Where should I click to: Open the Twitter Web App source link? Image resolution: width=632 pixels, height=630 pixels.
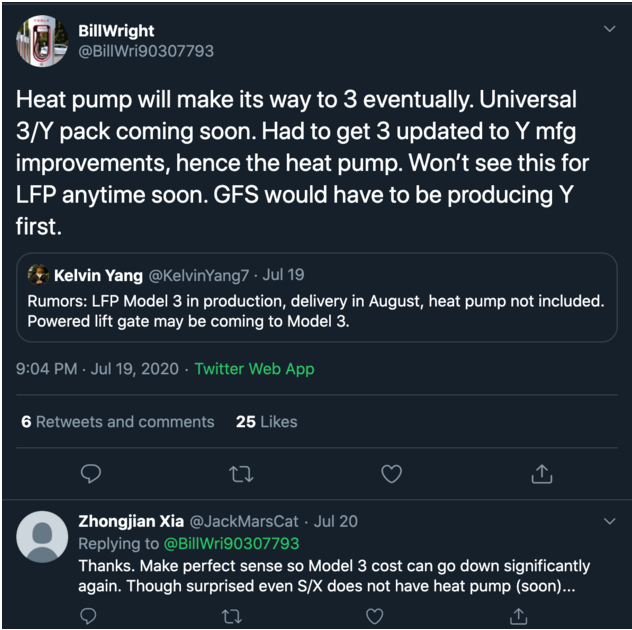click(x=254, y=369)
